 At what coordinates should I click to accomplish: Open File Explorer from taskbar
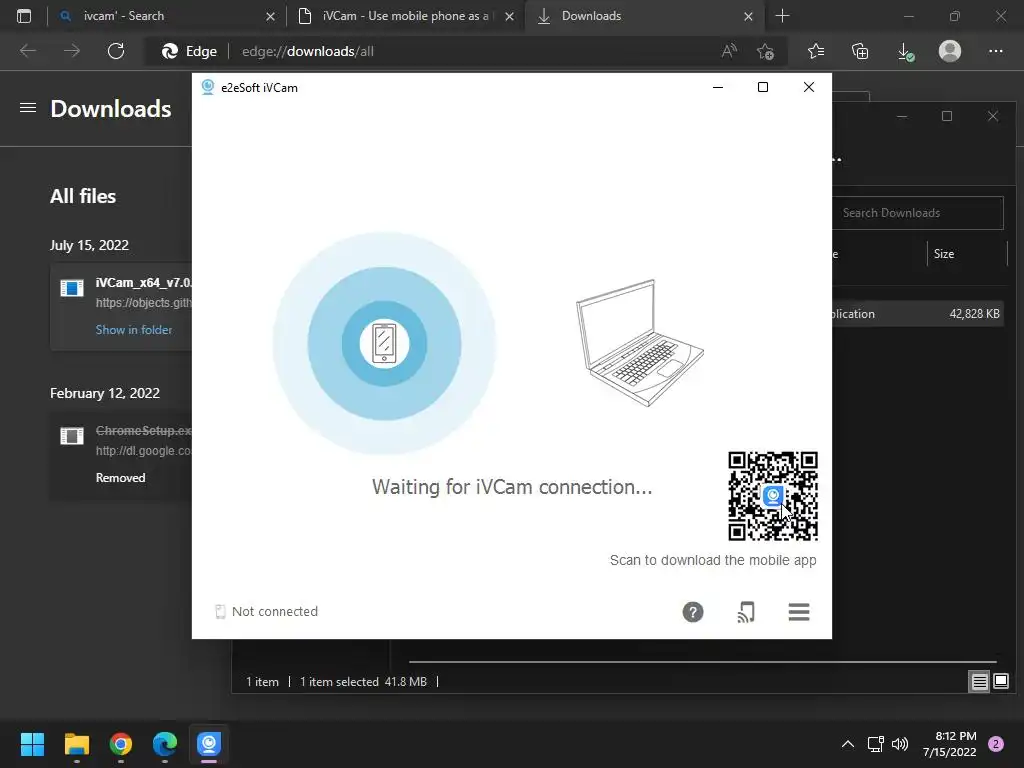tap(76, 744)
